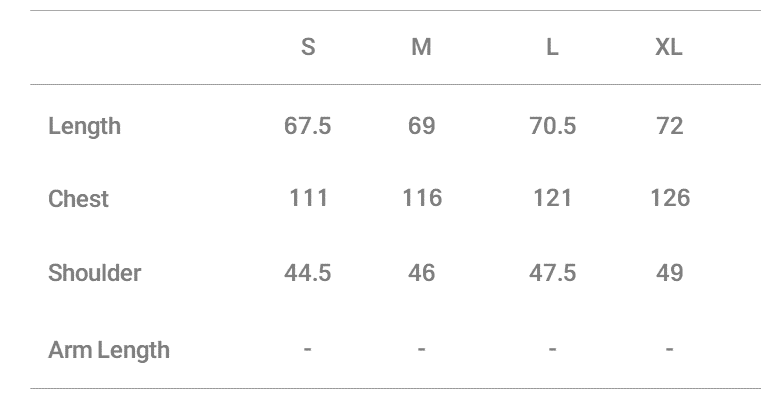The width and height of the screenshot is (761, 402).
Task: Select chest measurement 126
Action: pyautogui.click(x=669, y=198)
